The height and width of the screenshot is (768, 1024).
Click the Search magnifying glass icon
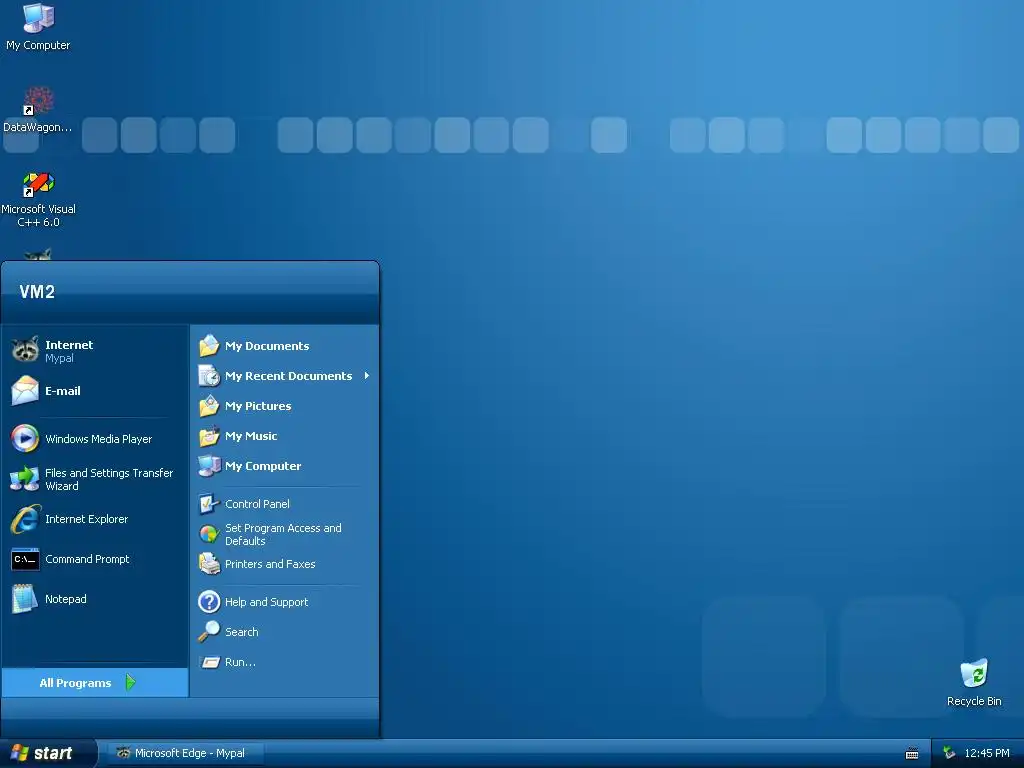click(x=209, y=632)
